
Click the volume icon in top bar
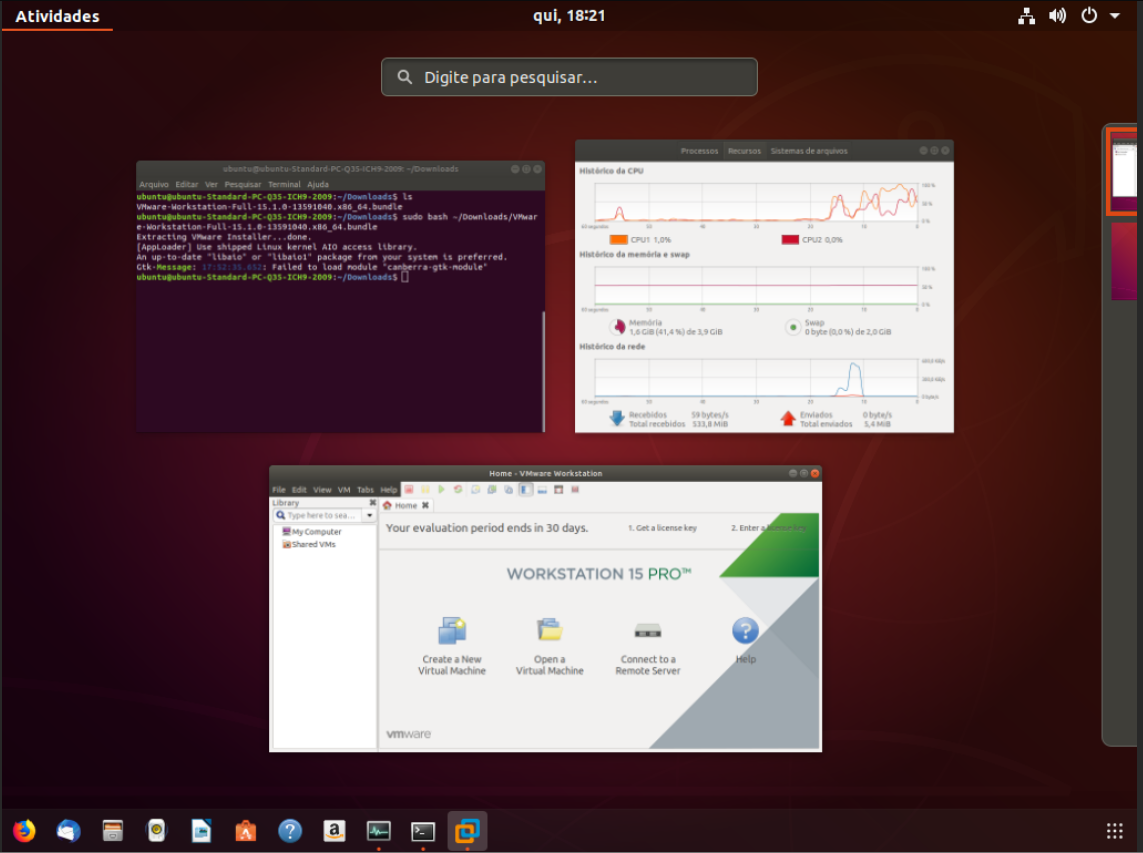pos(1057,15)
